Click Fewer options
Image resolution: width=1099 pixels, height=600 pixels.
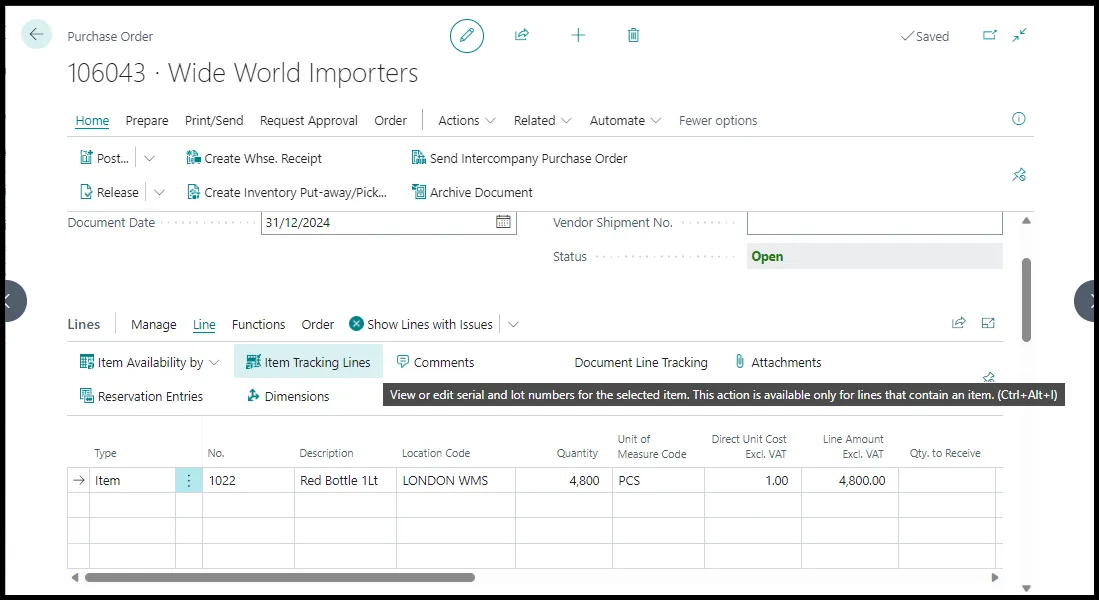[x=718, y=121]
